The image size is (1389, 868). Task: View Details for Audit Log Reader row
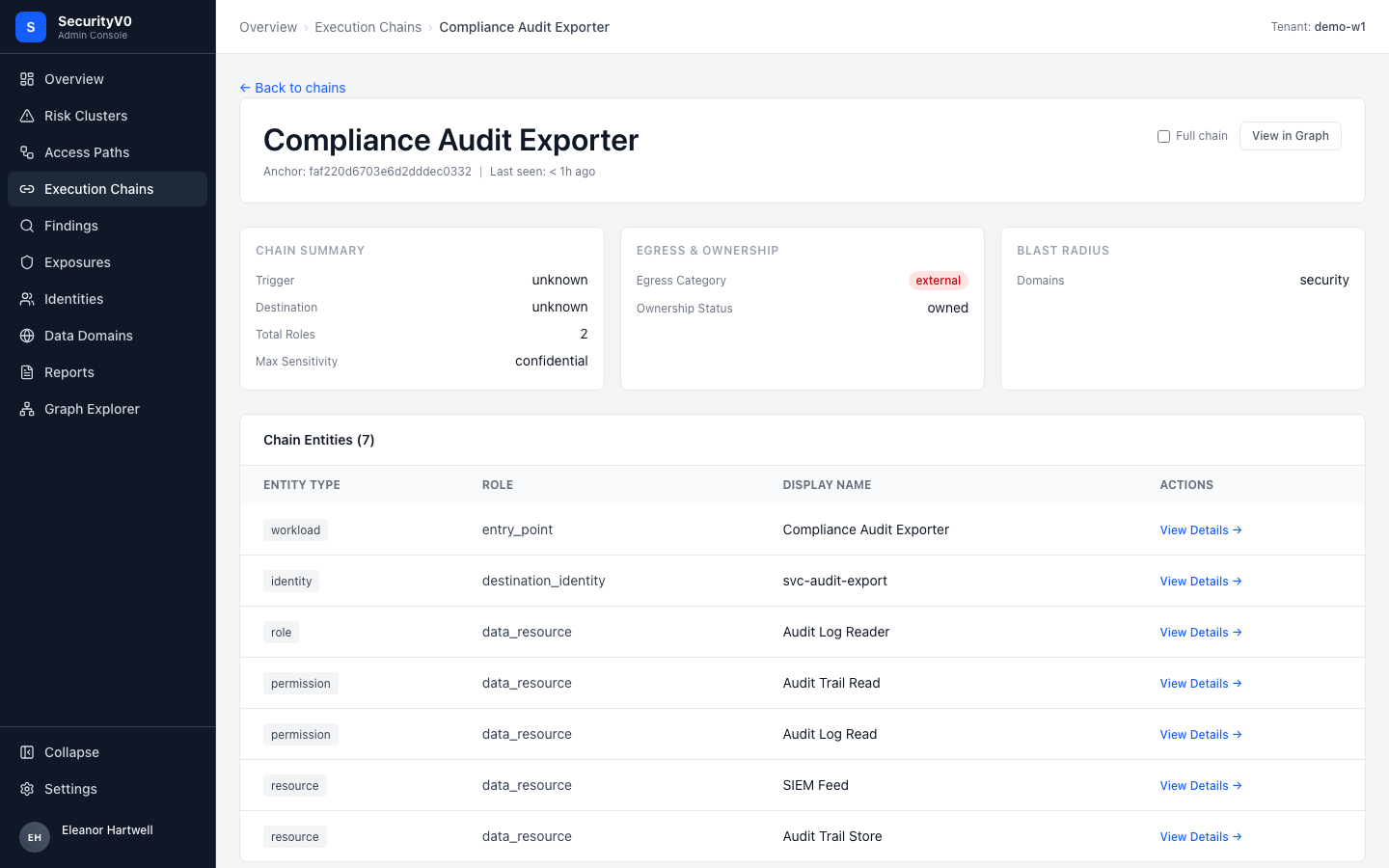tap(1201, 633)
